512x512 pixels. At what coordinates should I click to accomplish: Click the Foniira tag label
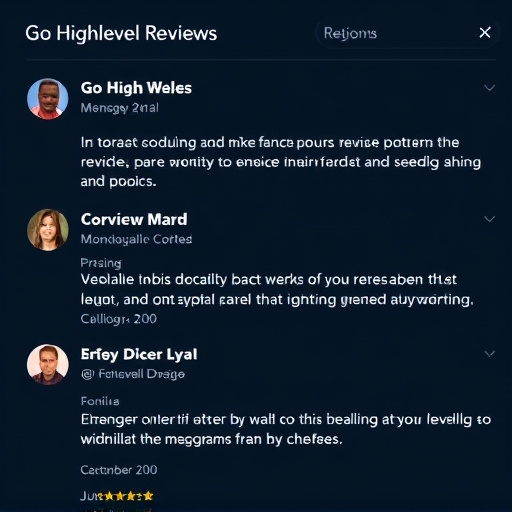[x=100, y=401]
